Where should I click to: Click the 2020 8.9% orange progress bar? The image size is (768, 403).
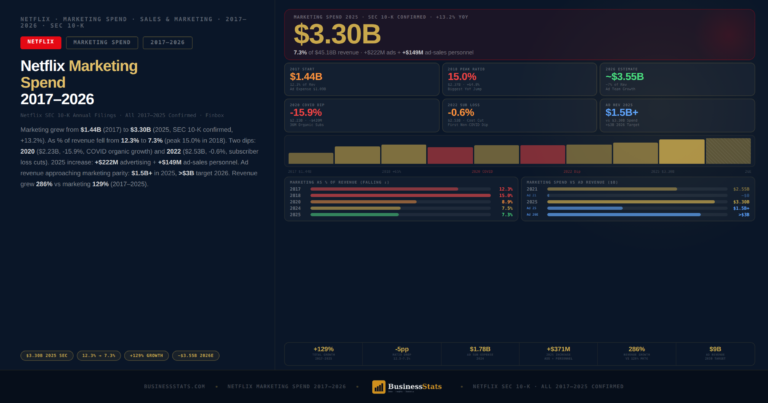click(400, 202)
